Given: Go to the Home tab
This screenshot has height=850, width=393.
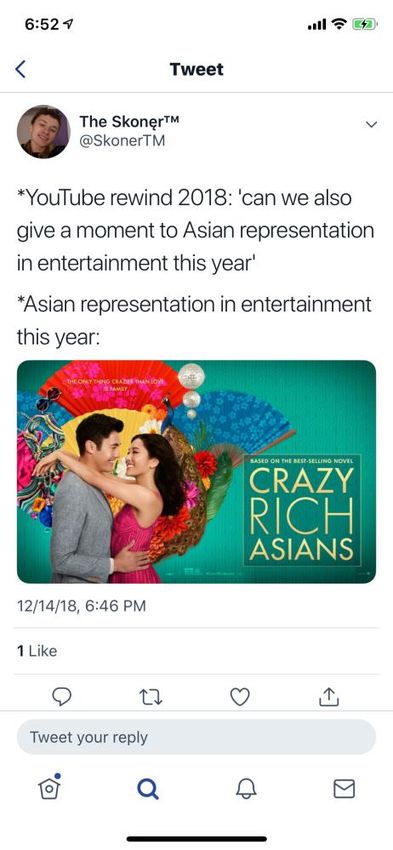Looking at the screenshot, I should pos(49,787).
